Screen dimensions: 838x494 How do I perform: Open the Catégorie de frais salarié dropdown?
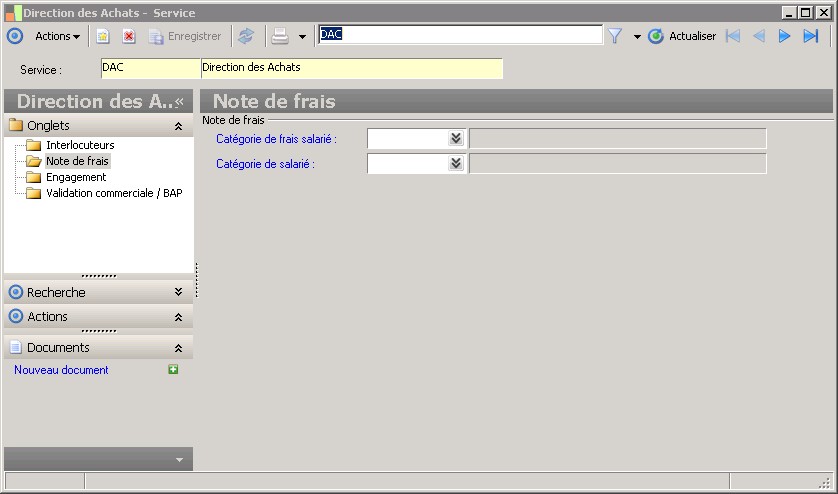pyautogui.click(x=456, y=138)
